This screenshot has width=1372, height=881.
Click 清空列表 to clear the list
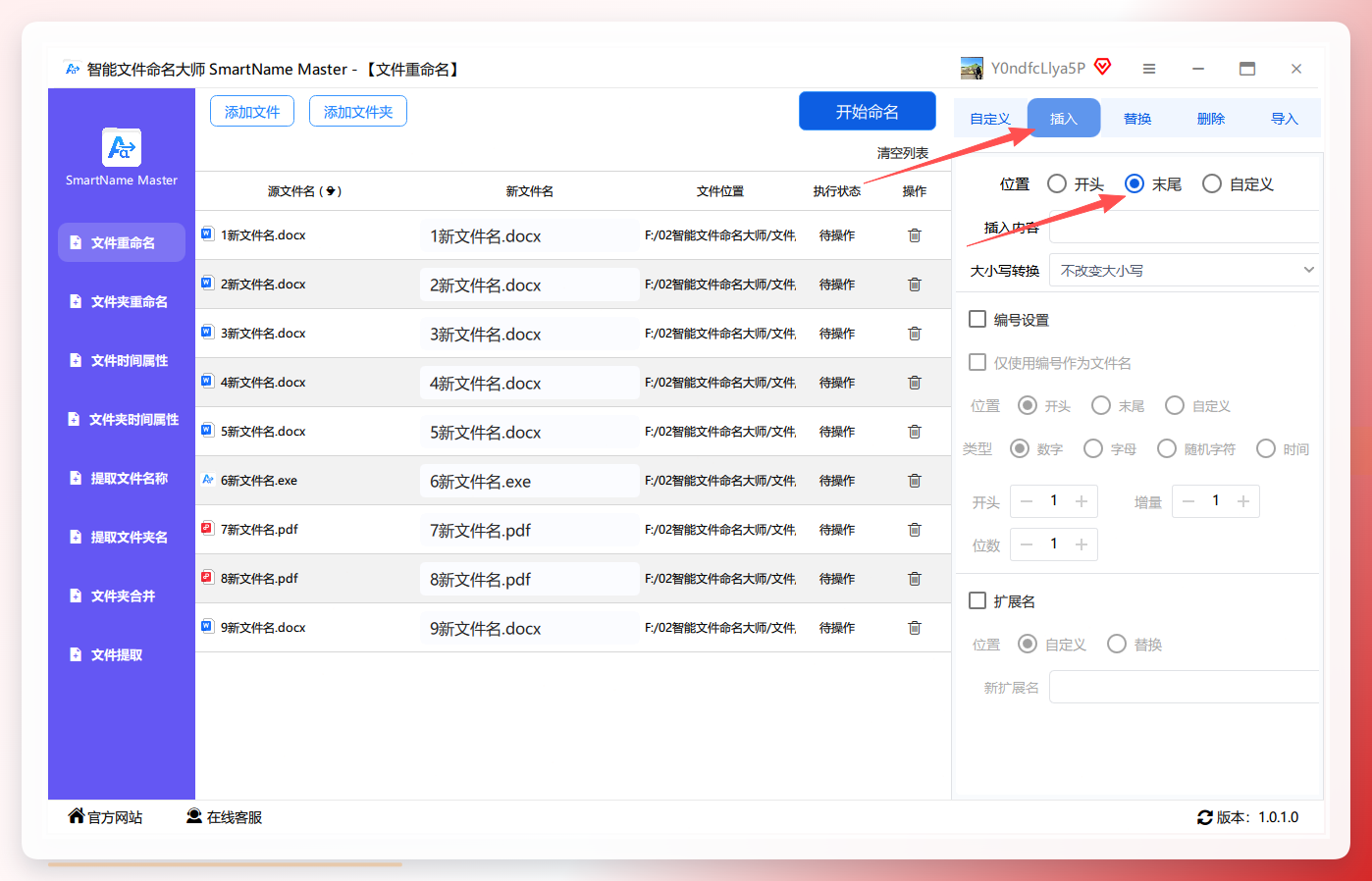(x=903, y=153)
